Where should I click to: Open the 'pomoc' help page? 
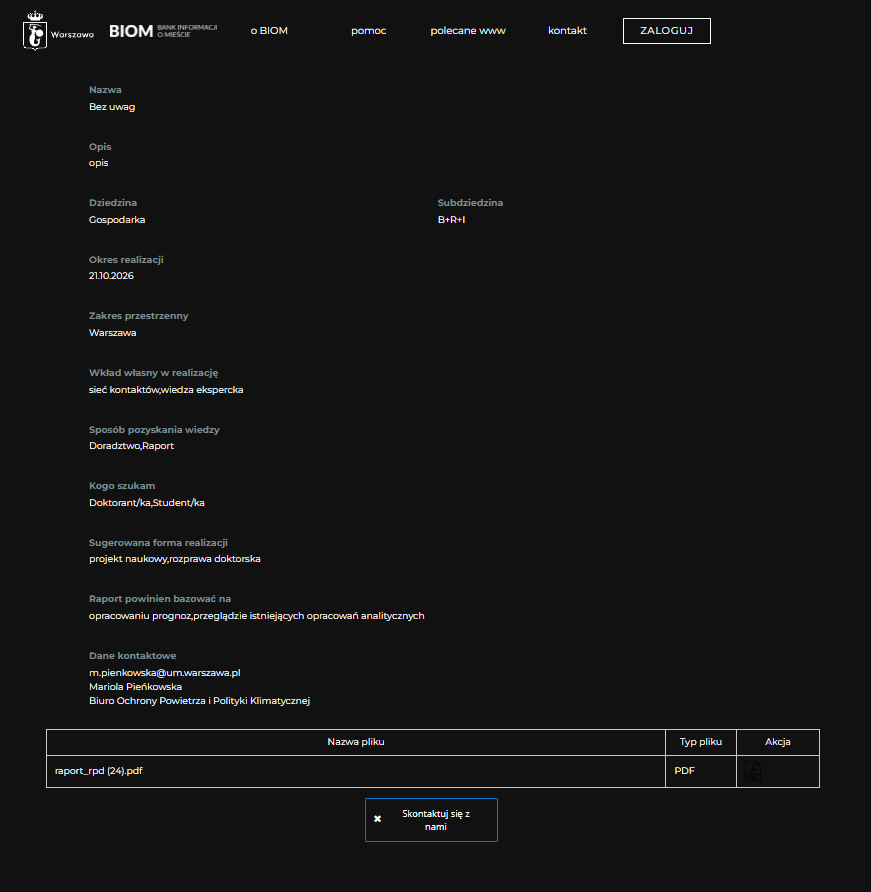click(368, 31)
